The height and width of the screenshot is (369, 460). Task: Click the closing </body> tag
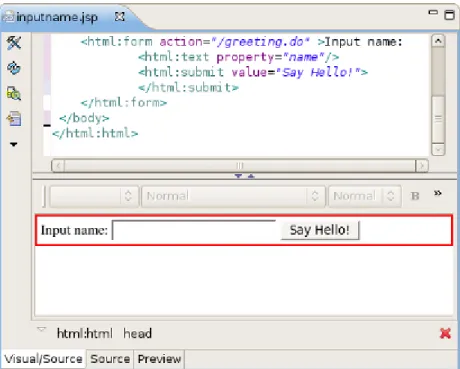(84, 118)
